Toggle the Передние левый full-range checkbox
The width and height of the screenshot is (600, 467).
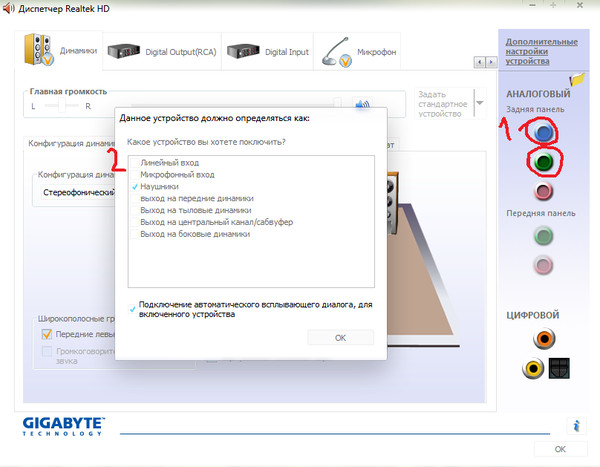pos(47,334)
